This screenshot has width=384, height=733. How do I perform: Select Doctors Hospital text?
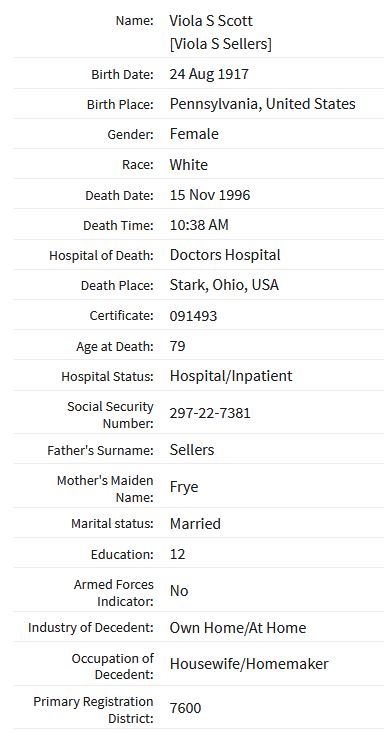coord(225,255)
